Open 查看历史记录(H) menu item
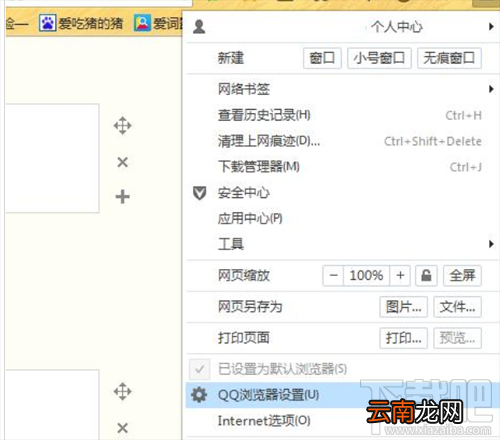 tap(343, 115)
